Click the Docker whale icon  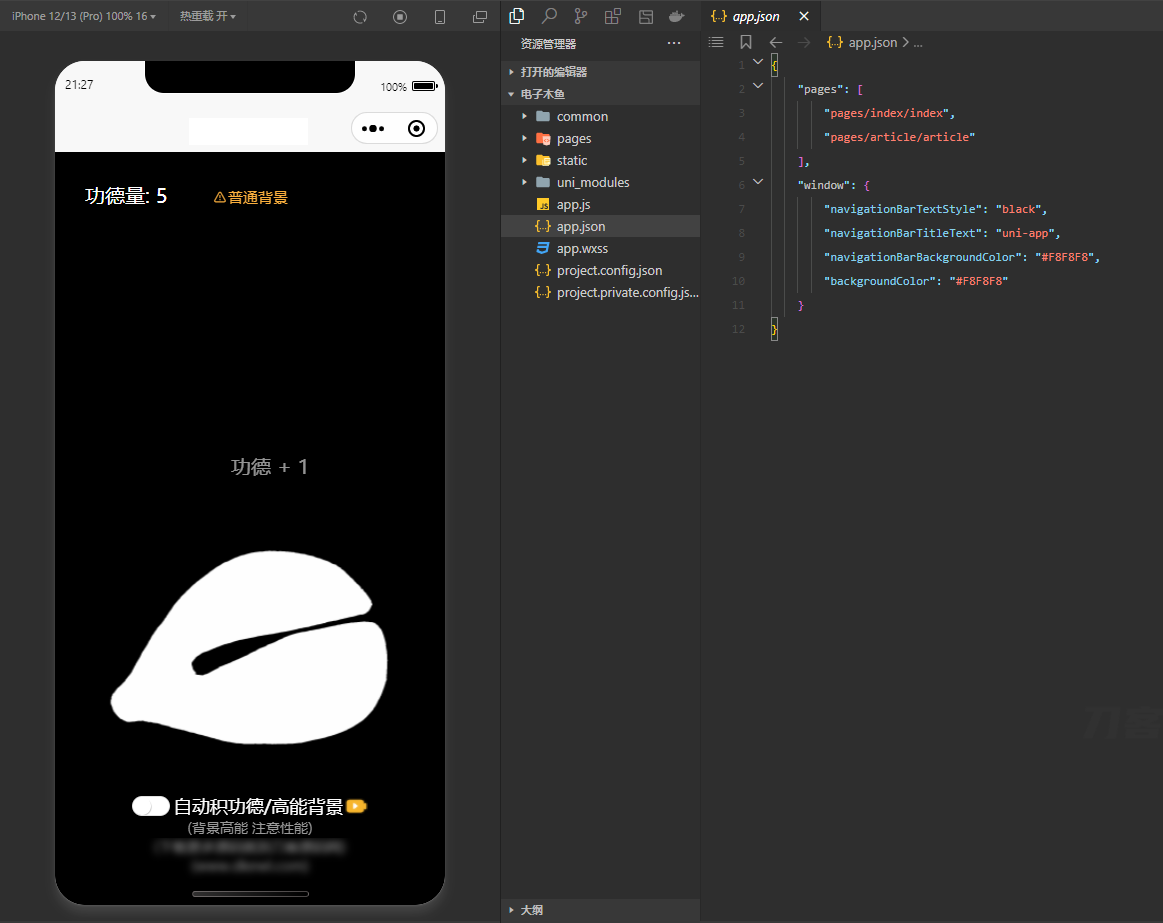click(676, 16)
